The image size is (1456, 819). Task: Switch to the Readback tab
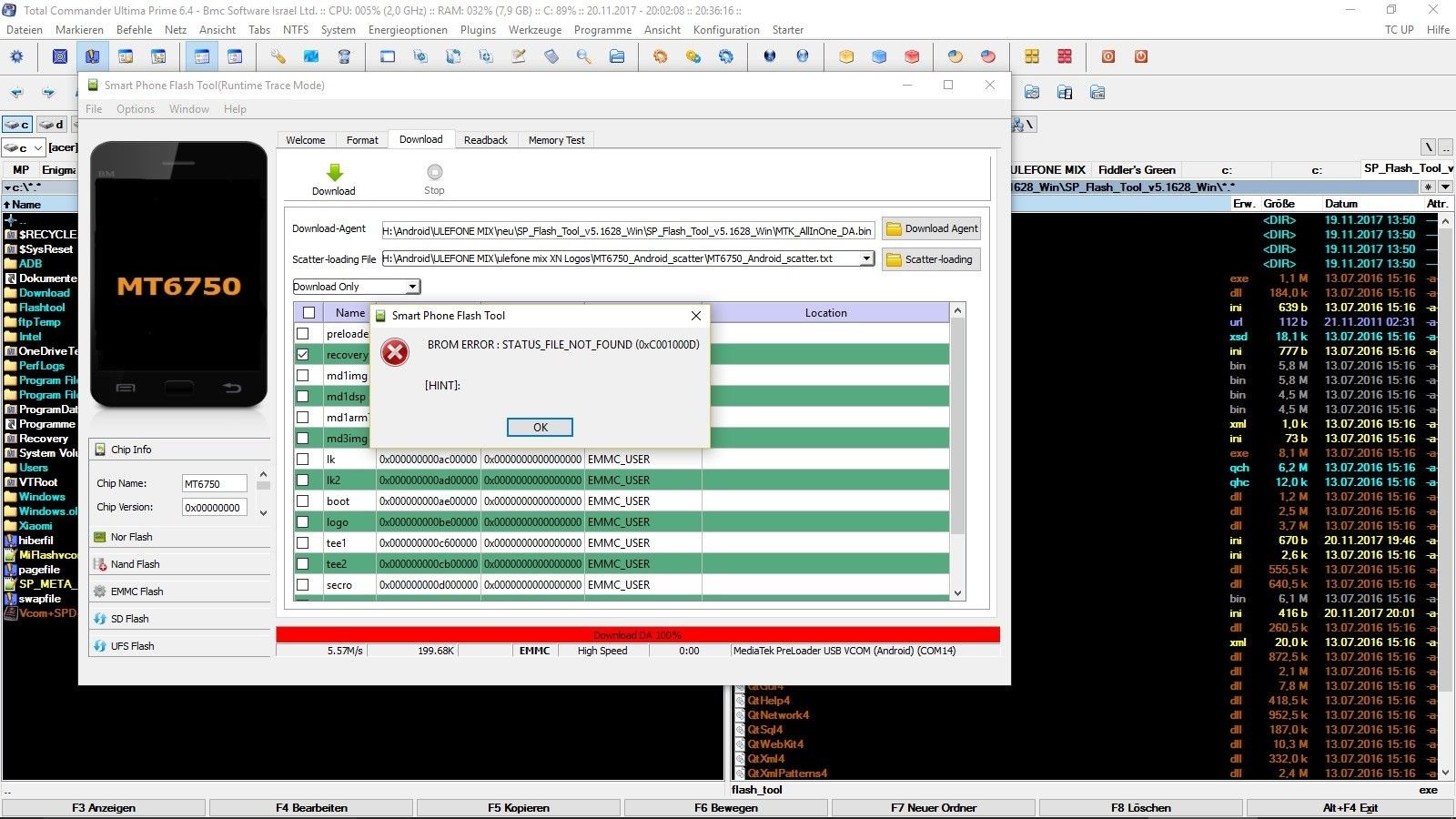click(486, 140)
